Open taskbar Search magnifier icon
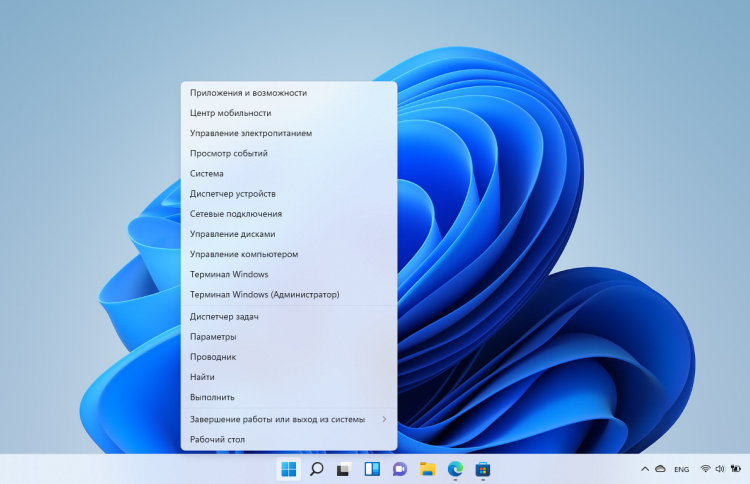Viewport: 750px width, 484px height. pyautogui.click(x=316, y=469)
